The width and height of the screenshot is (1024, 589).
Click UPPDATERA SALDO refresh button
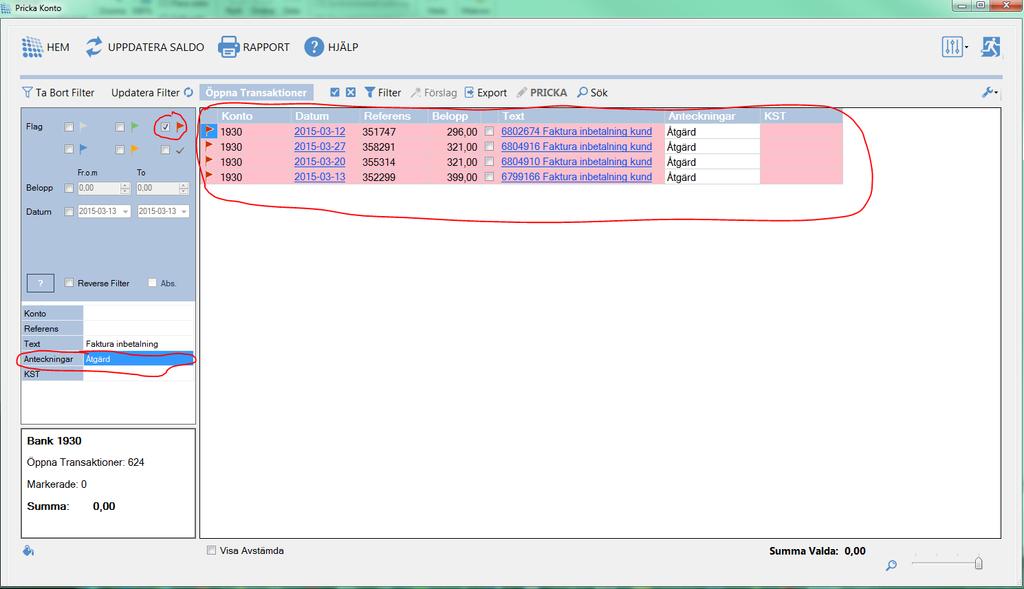click(144, 47)
